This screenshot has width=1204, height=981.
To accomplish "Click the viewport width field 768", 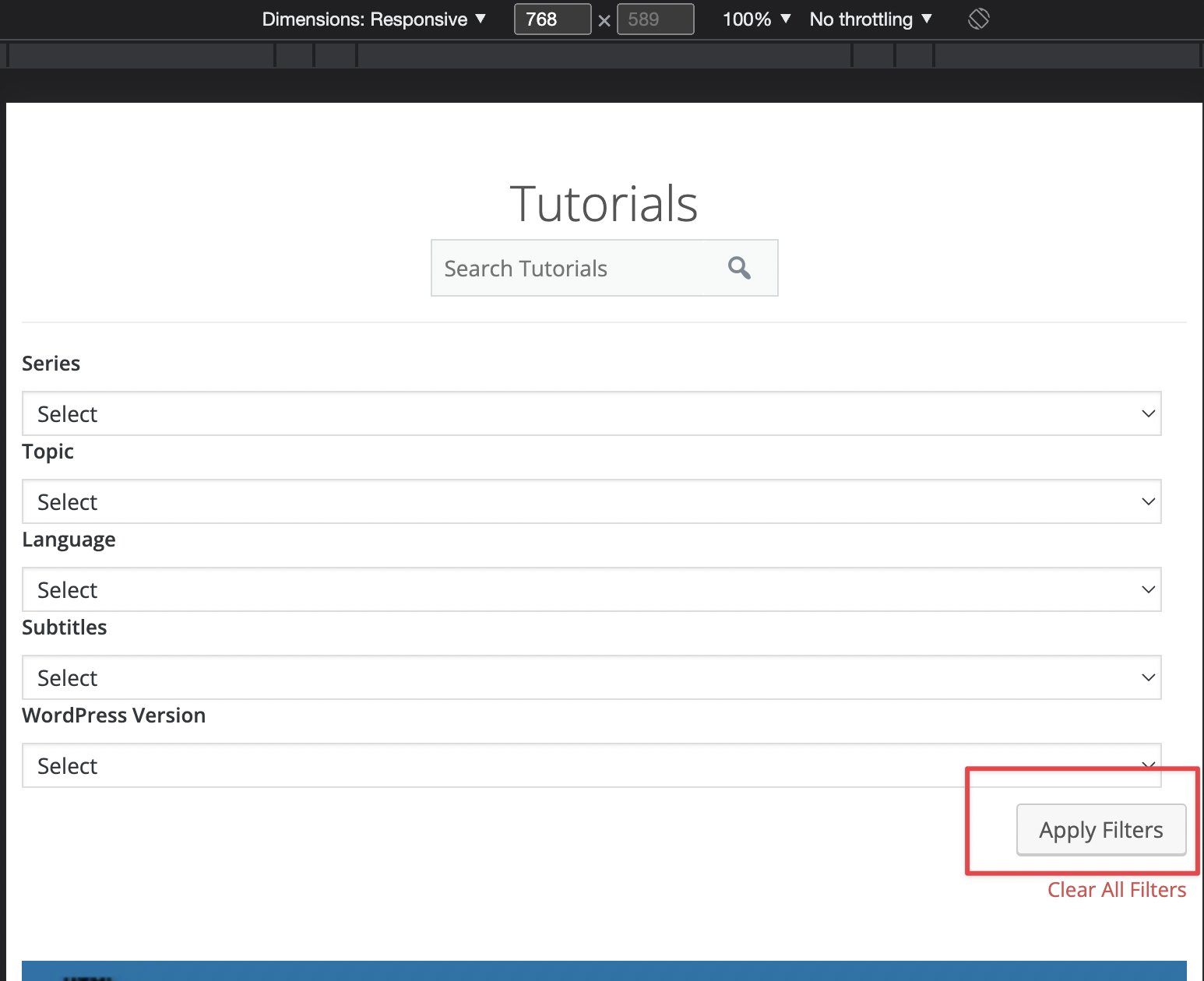I will pyautogui.click(x=553, y=19).
